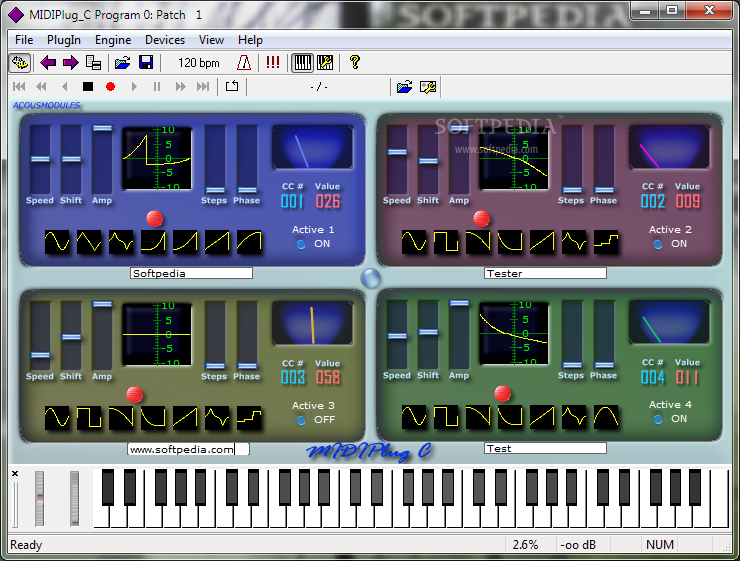Click the center blue sphere button
This screenshot has height=561, width=740.
click(x=370, y=278)
